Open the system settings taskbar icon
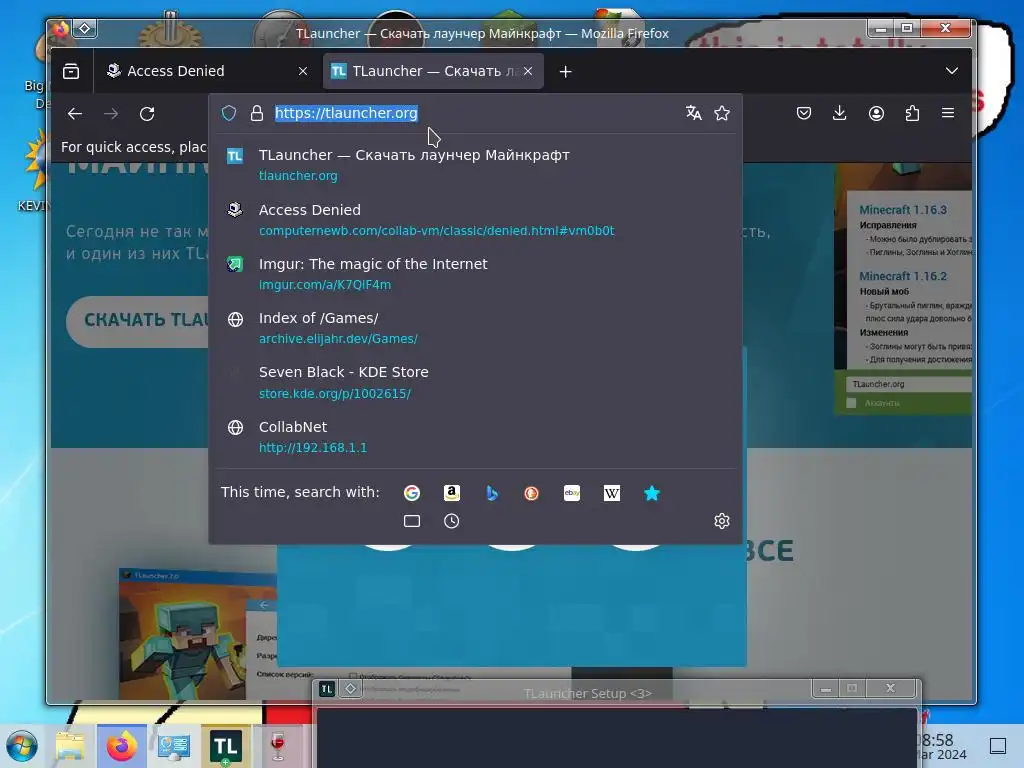Screen dimensions: 1024x768 (x=174, y=746)
